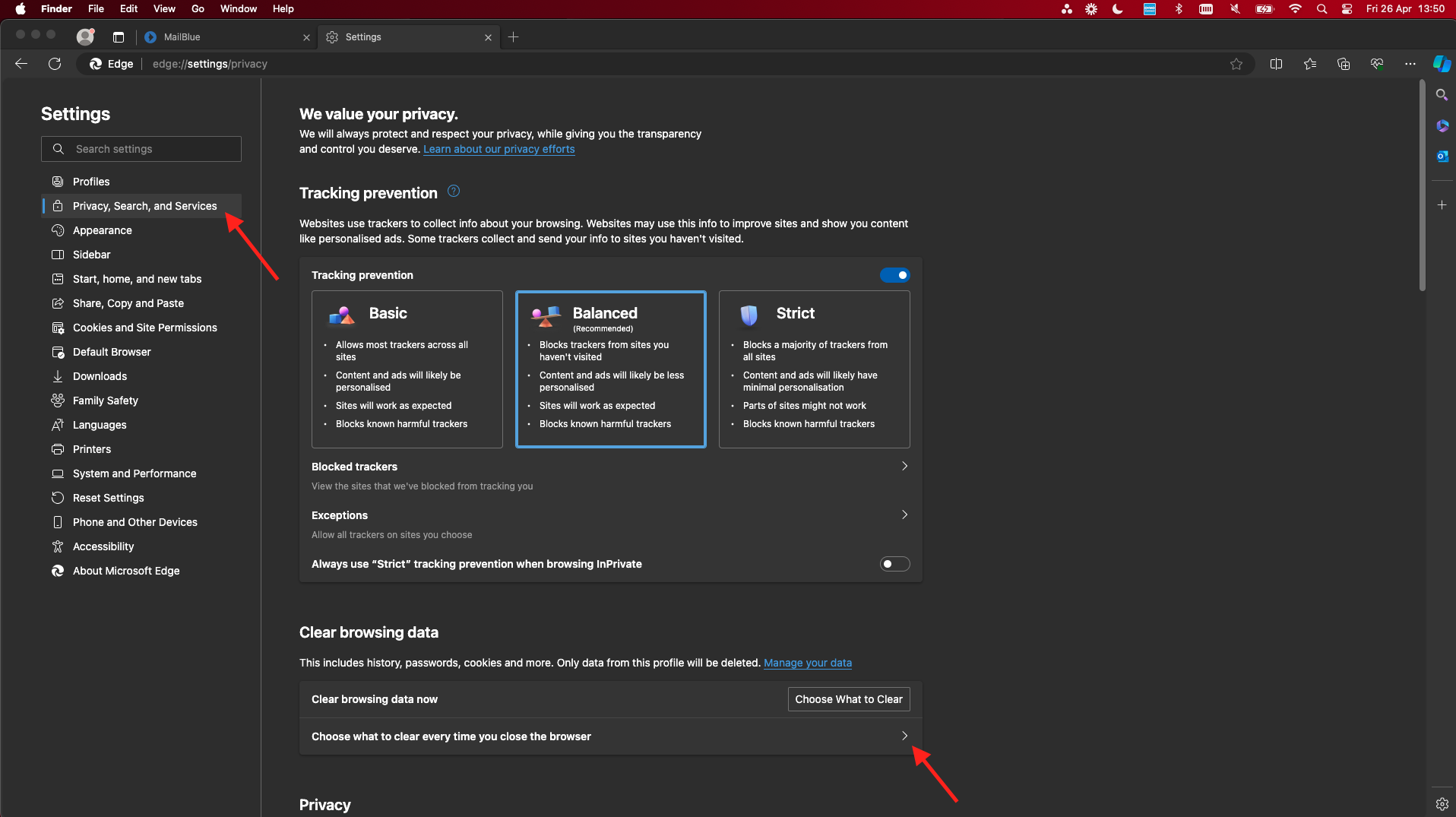Add page to favourites star in address bar
This screenshot has width=1456, height=817.
pos(1236,64)
